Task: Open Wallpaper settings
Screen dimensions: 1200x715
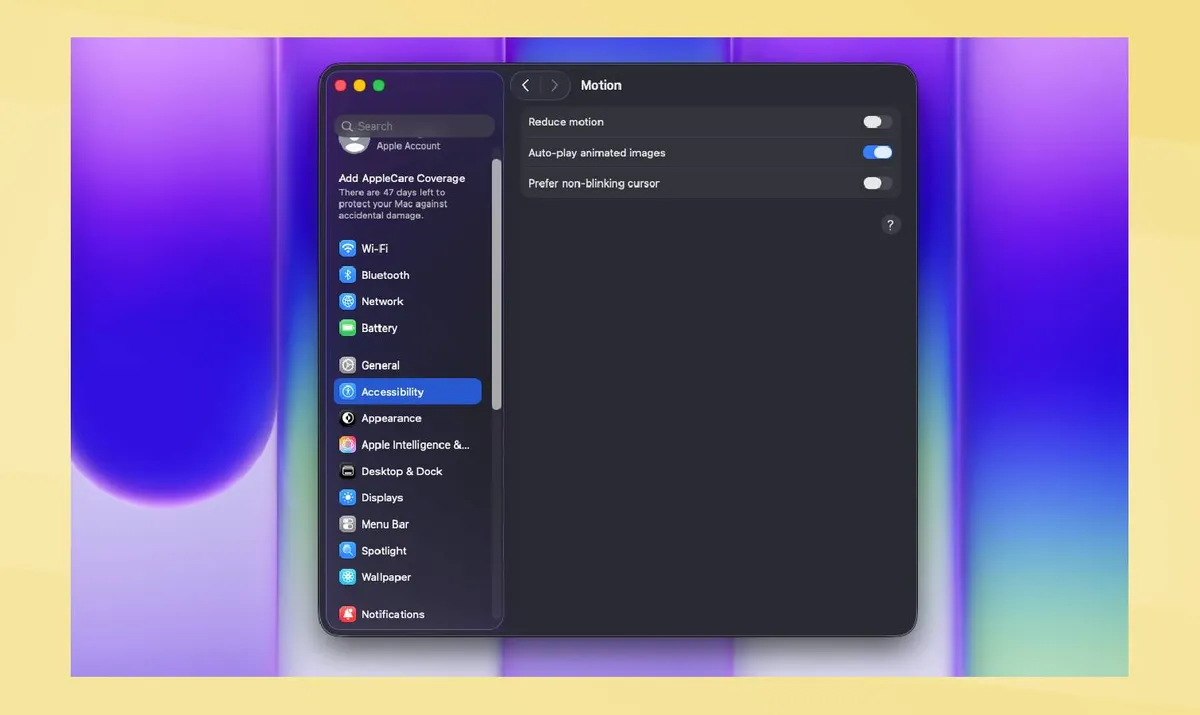Action: tap(408, 577)
